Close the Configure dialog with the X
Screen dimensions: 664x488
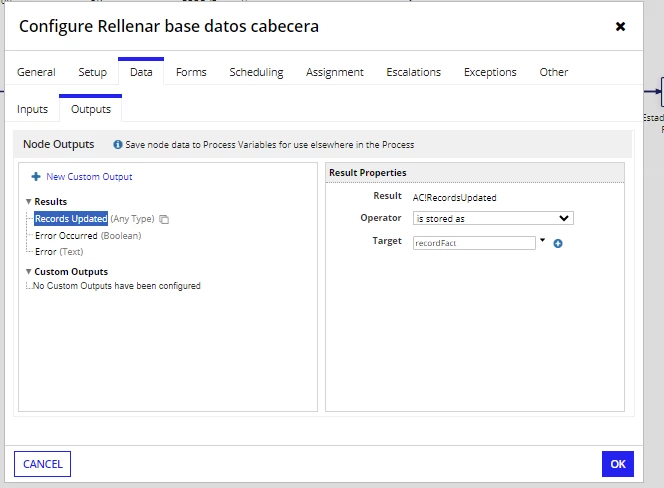point(620,27)
